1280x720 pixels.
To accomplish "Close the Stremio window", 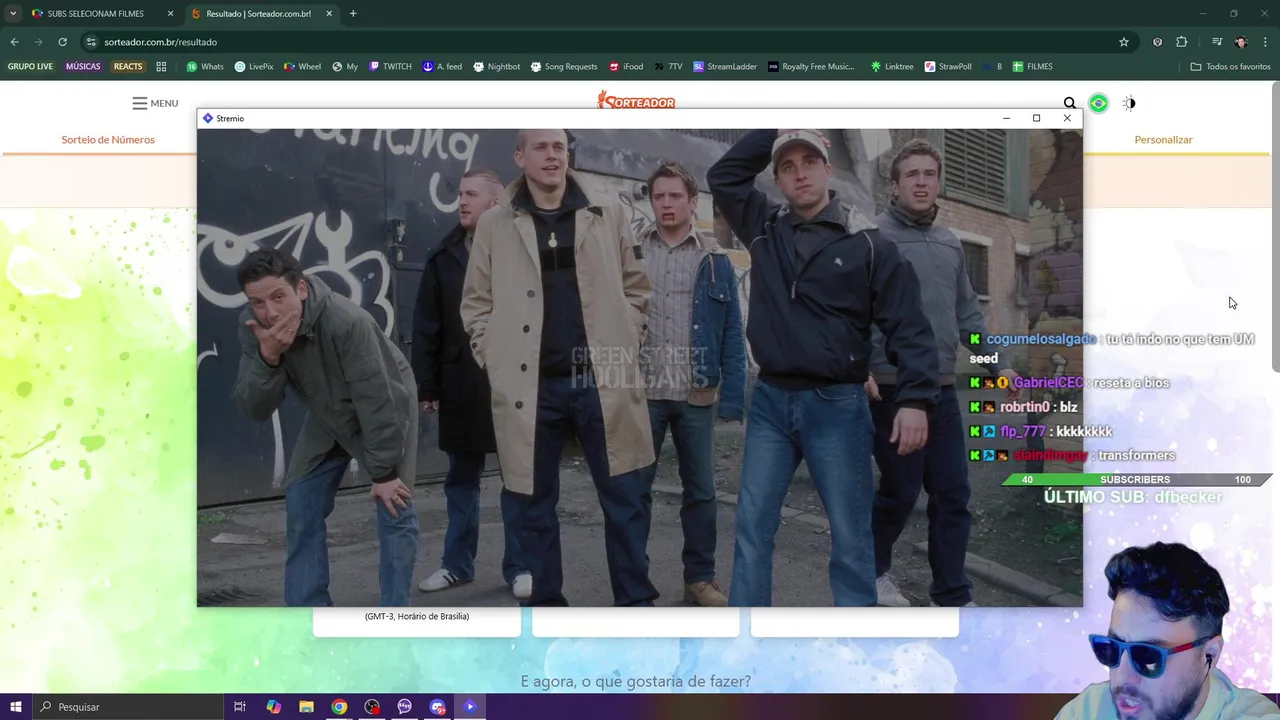I will [1067, 118].
